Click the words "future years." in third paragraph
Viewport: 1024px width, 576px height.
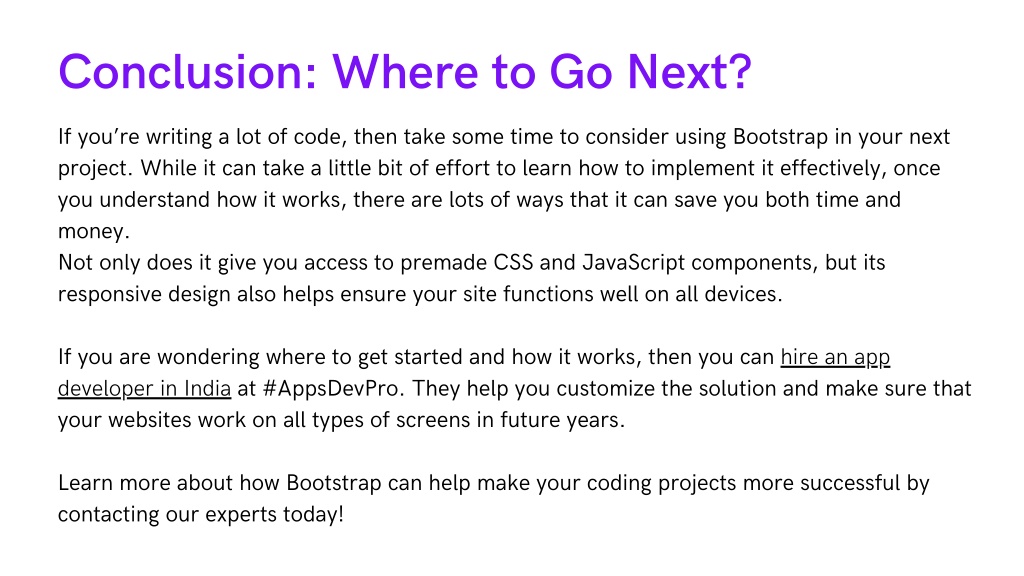[562, 420]
